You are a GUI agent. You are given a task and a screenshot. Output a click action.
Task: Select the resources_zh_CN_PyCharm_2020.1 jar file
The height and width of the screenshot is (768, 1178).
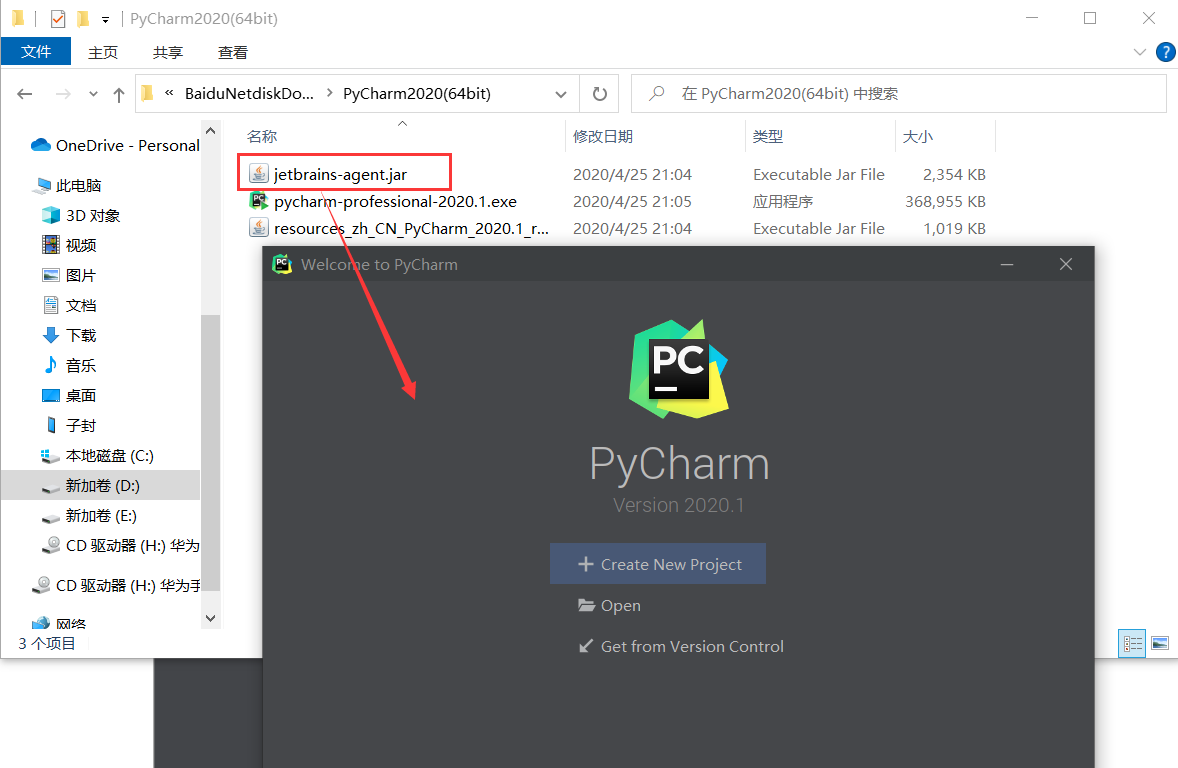(411, 228)
